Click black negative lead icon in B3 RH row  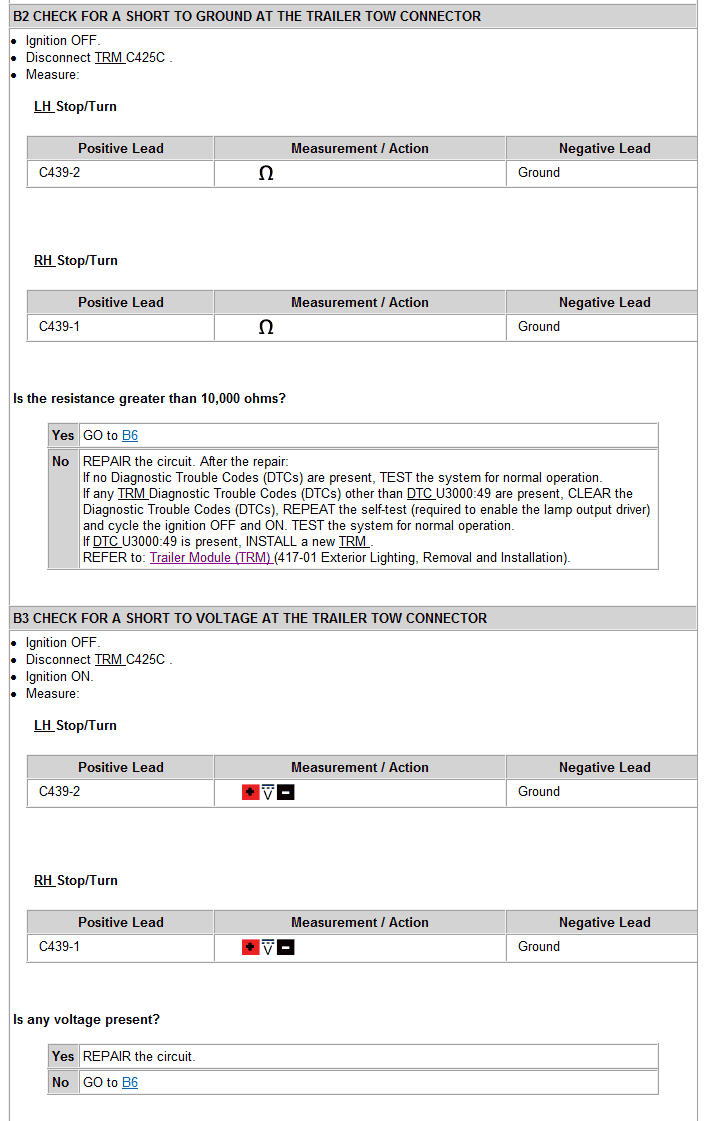pyautogui.click(x=286, y=947)
